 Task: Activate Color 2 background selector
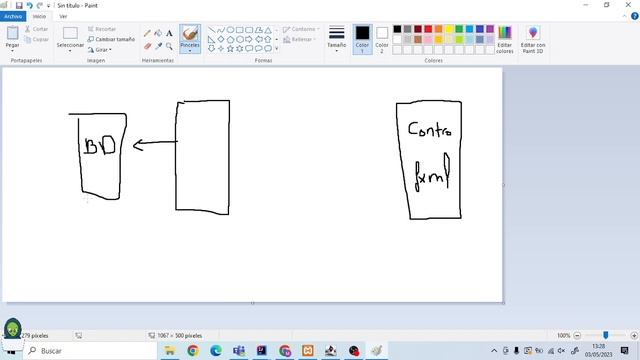[x=382, y=39]
